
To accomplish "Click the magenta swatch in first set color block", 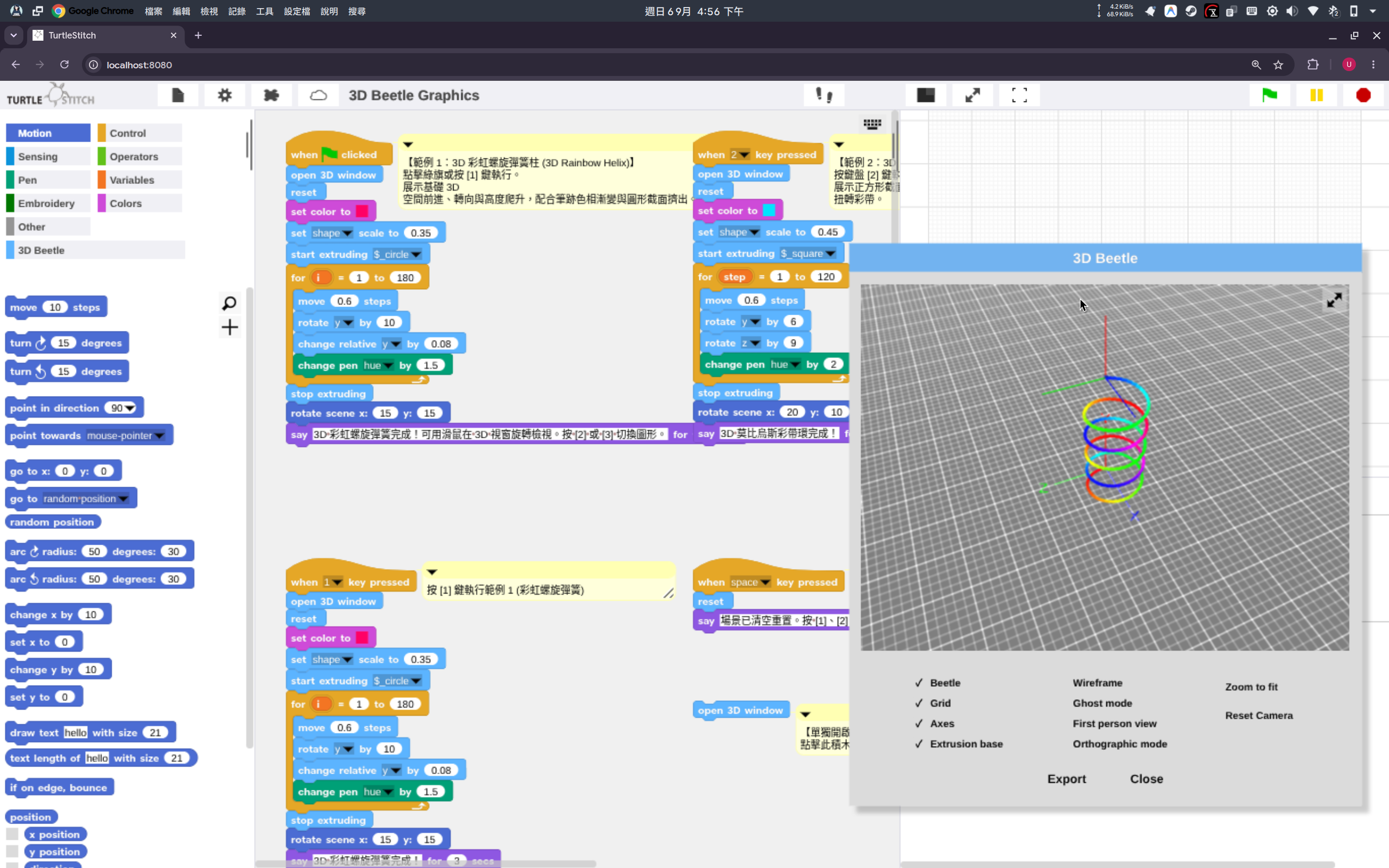I will pyautogui.click(x=362, y=211).
